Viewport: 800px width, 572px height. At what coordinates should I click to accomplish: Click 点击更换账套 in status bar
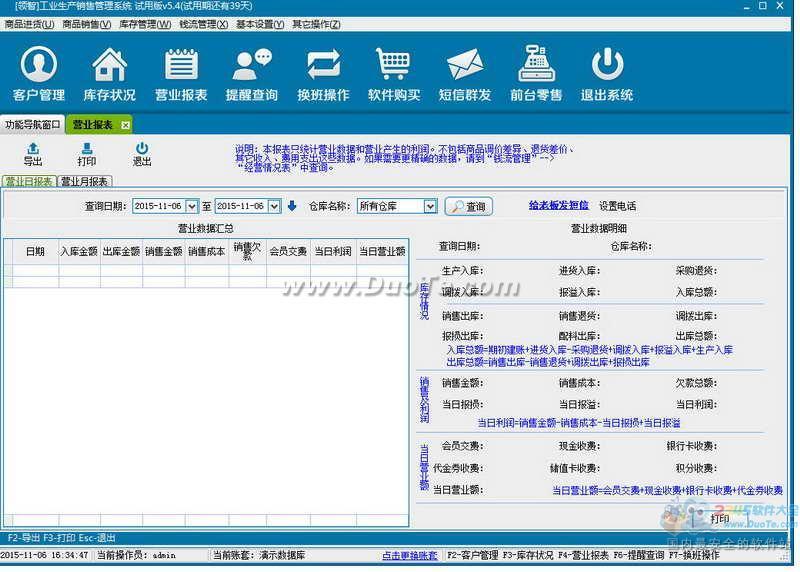click(409, 555)
